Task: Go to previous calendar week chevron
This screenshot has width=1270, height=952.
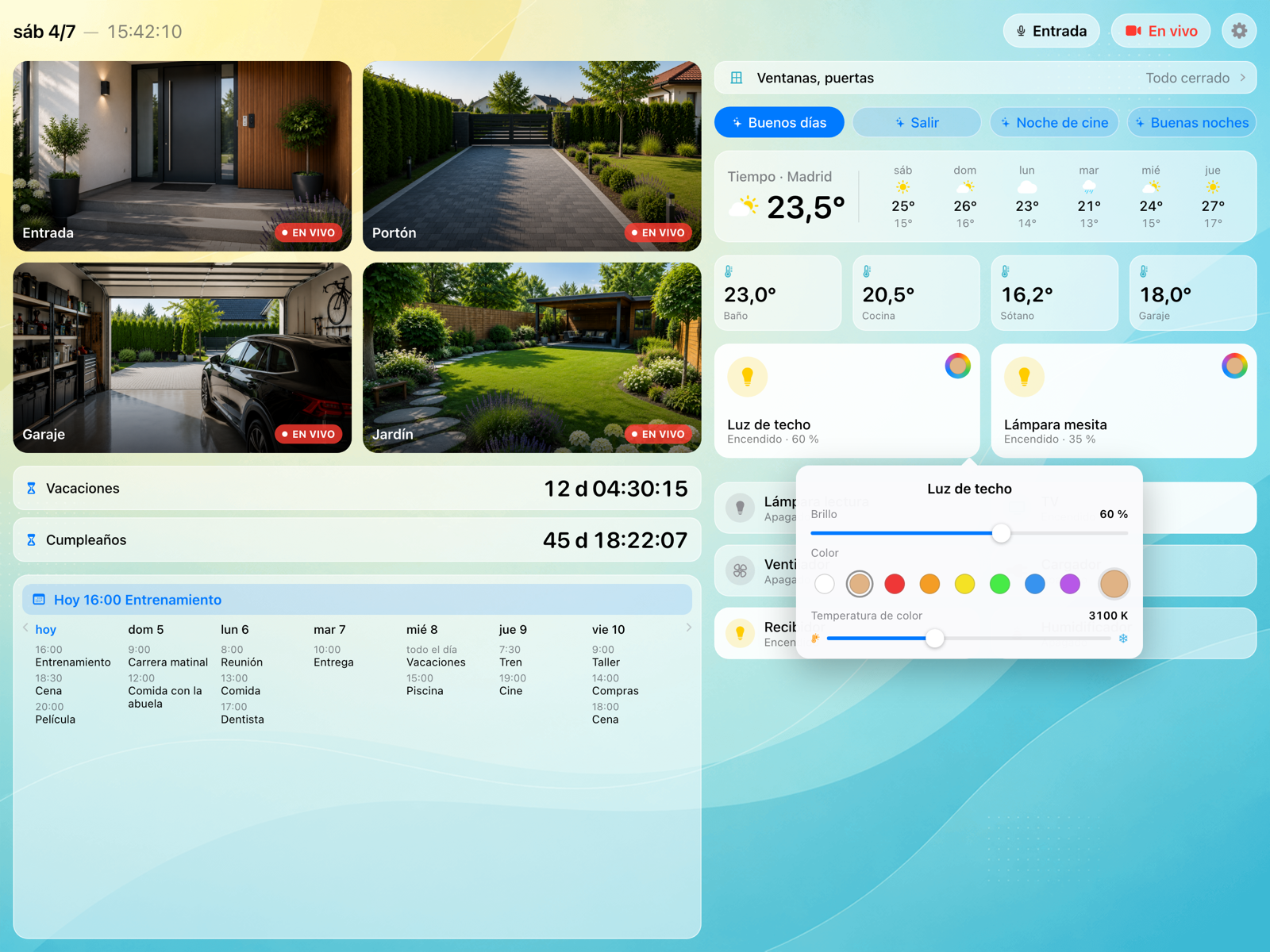Action: 25,628
